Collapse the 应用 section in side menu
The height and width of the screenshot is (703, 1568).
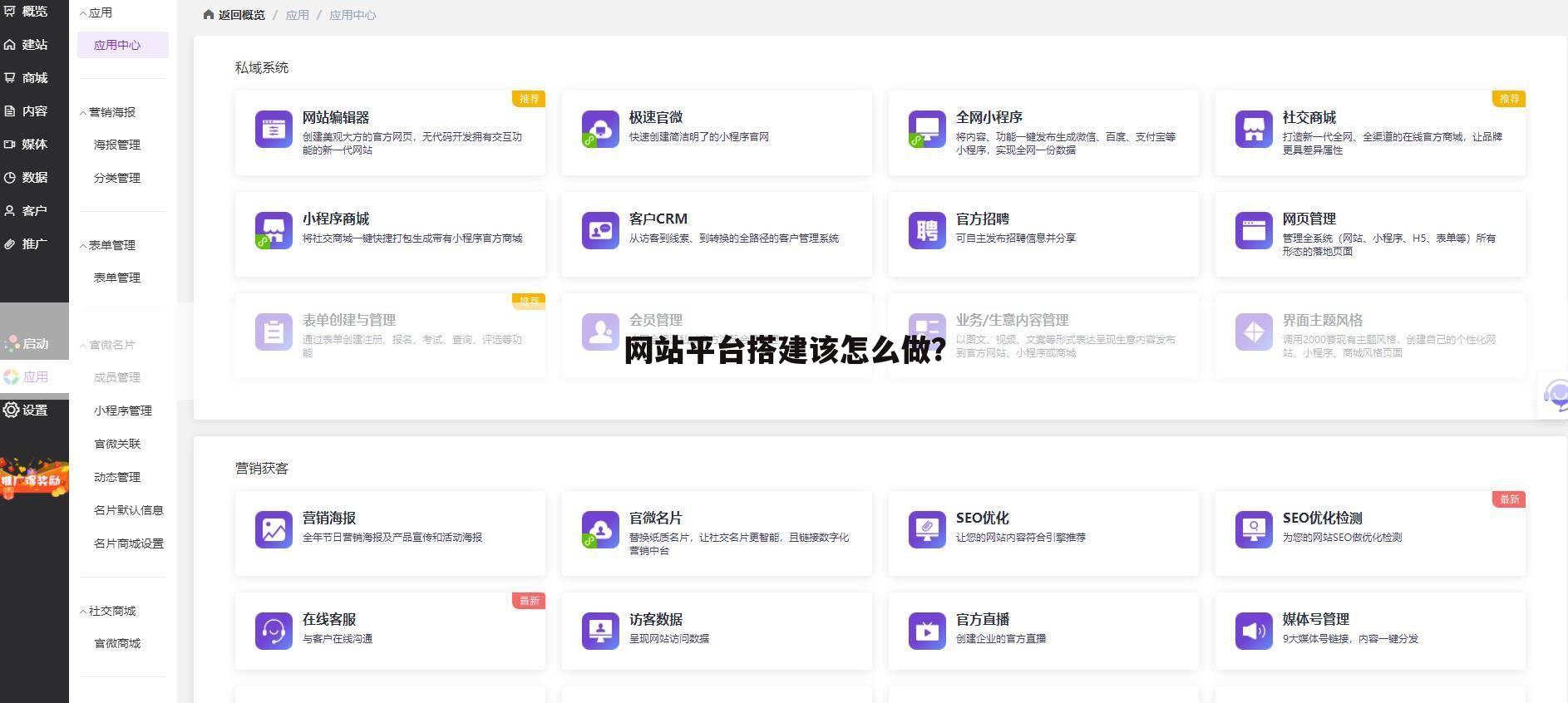point(83,13)
